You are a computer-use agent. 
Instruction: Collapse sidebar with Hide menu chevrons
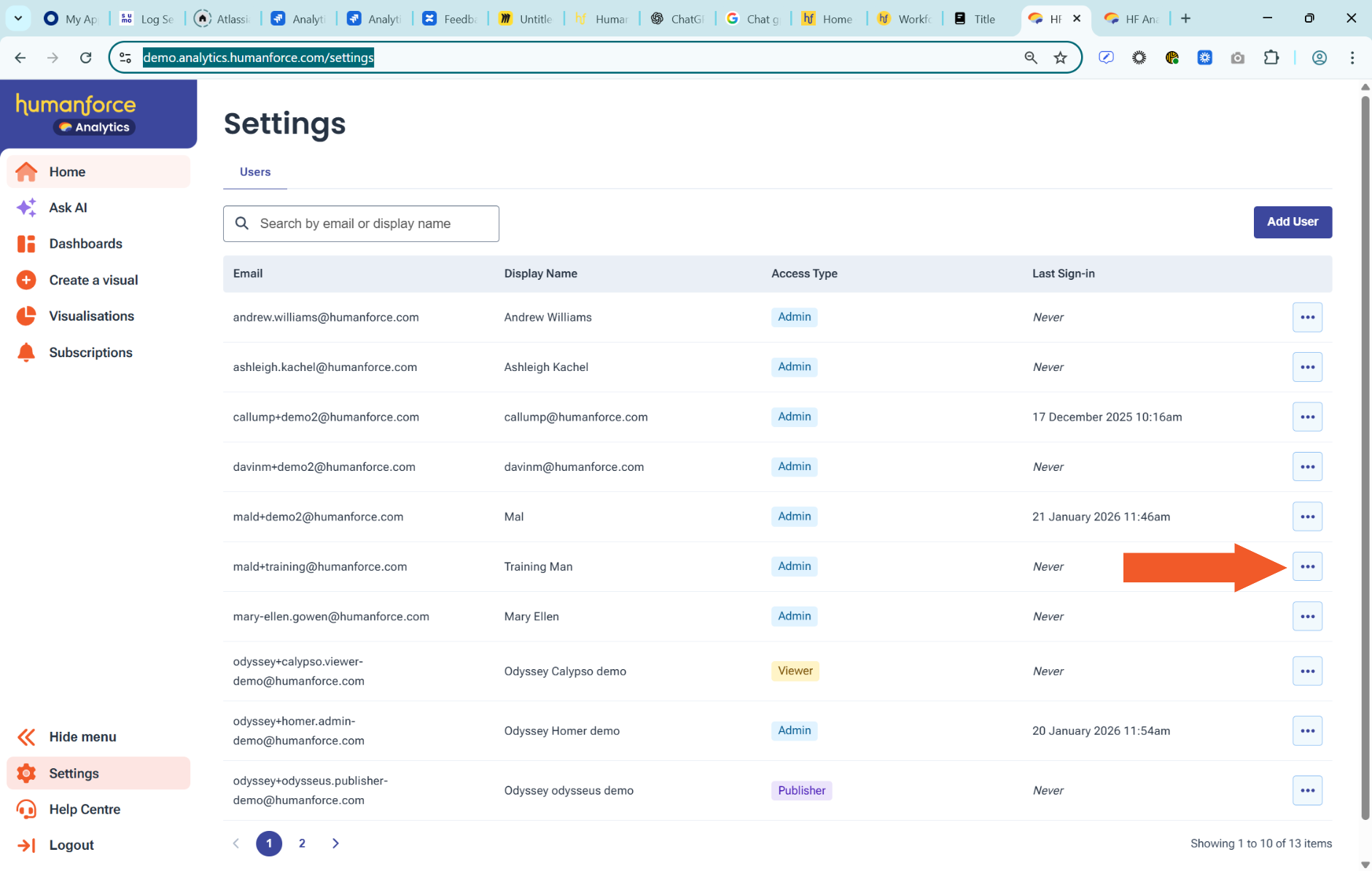point(26,737)
